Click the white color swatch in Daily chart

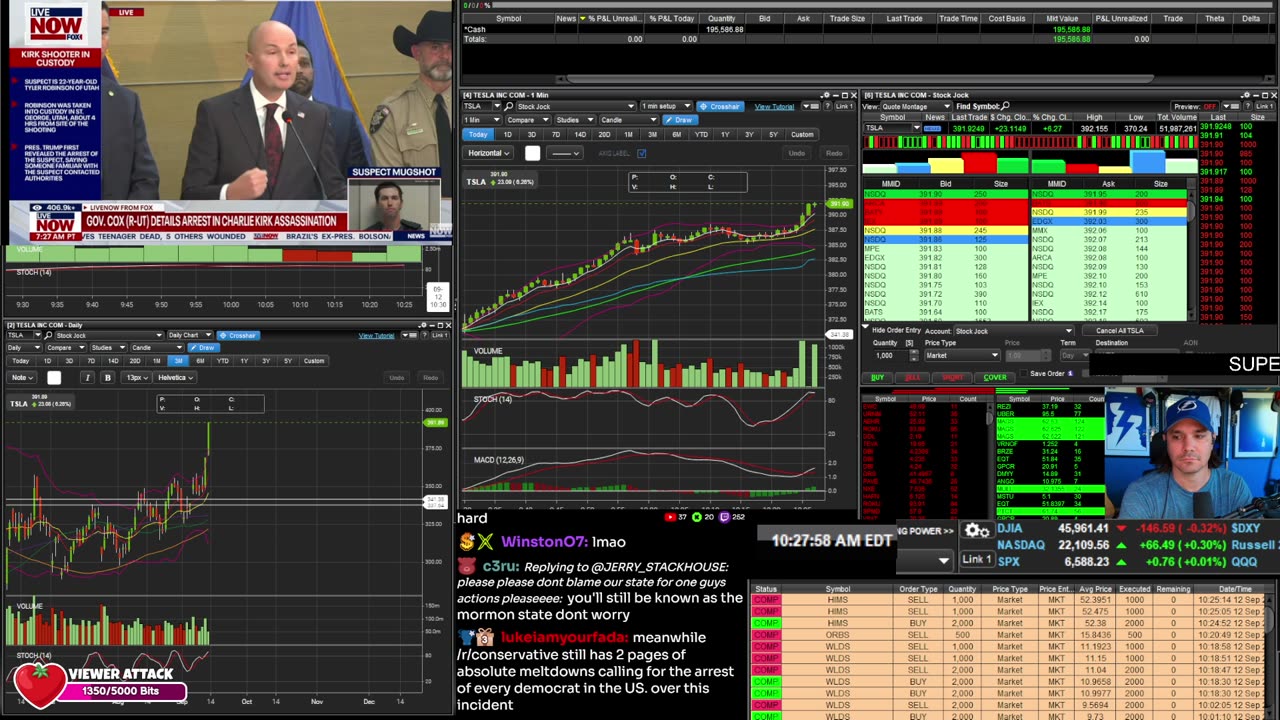coord(54,377)
